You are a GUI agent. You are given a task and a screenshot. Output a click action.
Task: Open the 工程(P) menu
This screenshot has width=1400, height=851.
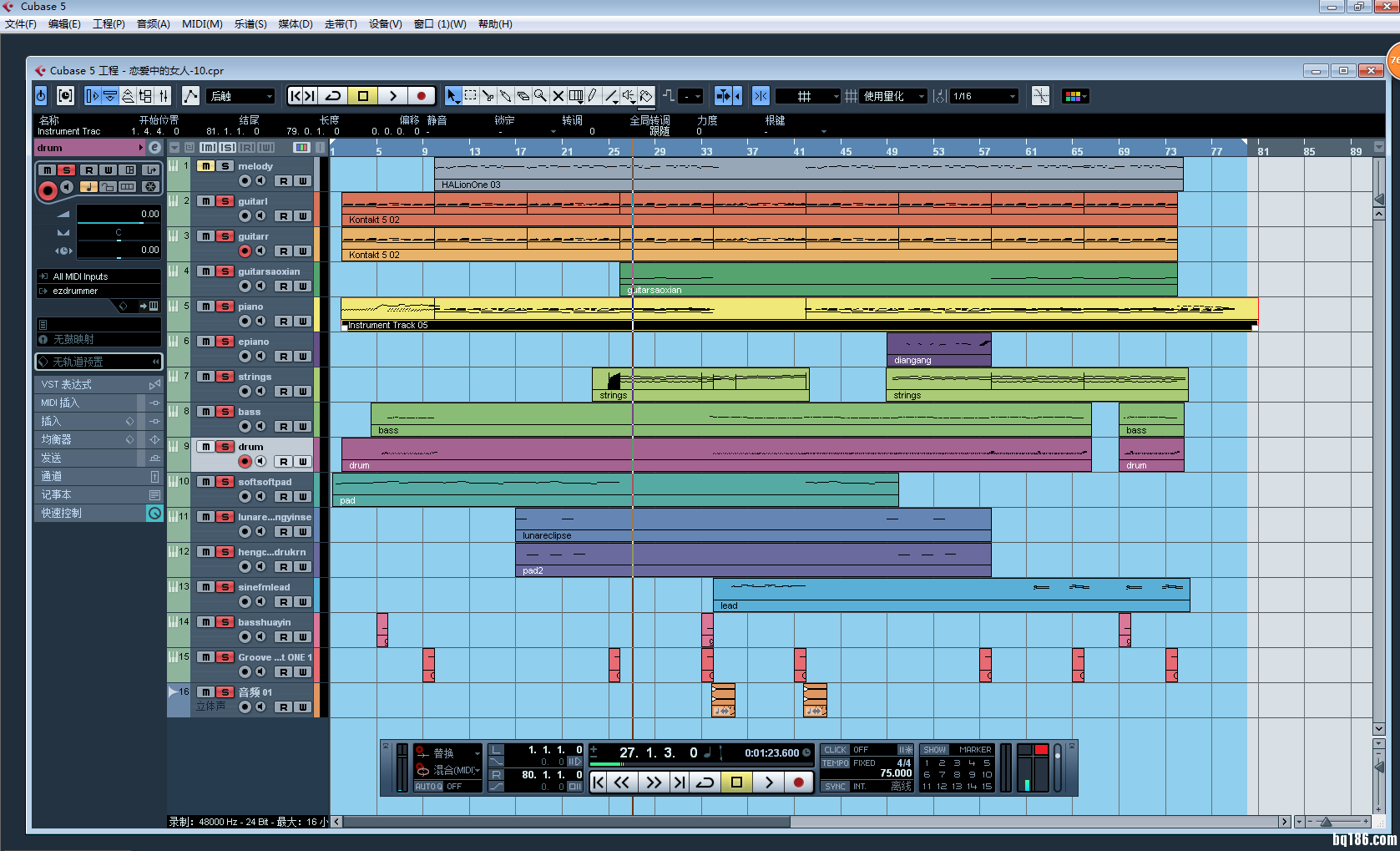point(109,24)
